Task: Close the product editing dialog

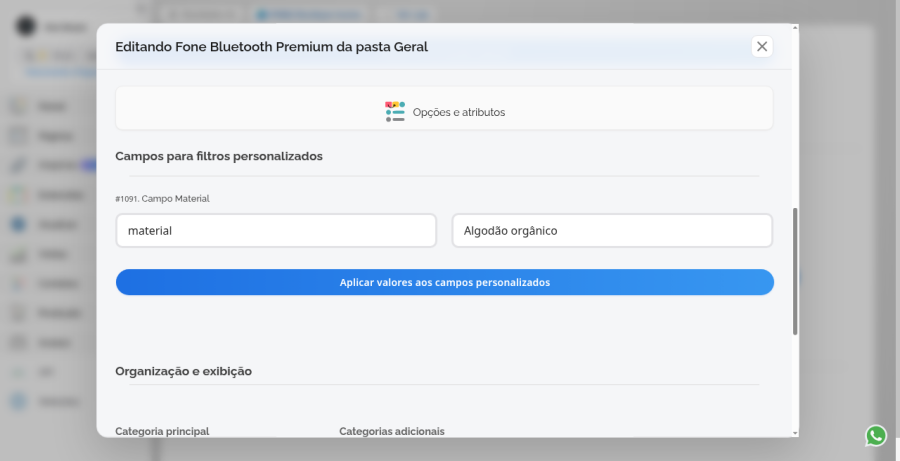Action: (x=762, y=47)
